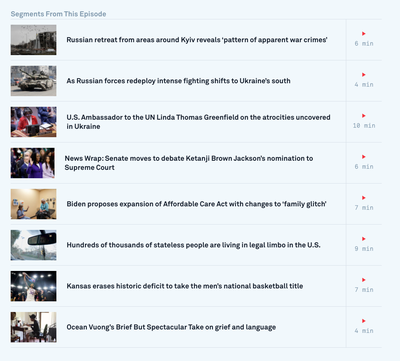
Task: Open the Ocean Vuong thumbnail image
Action: coord(33,327)
